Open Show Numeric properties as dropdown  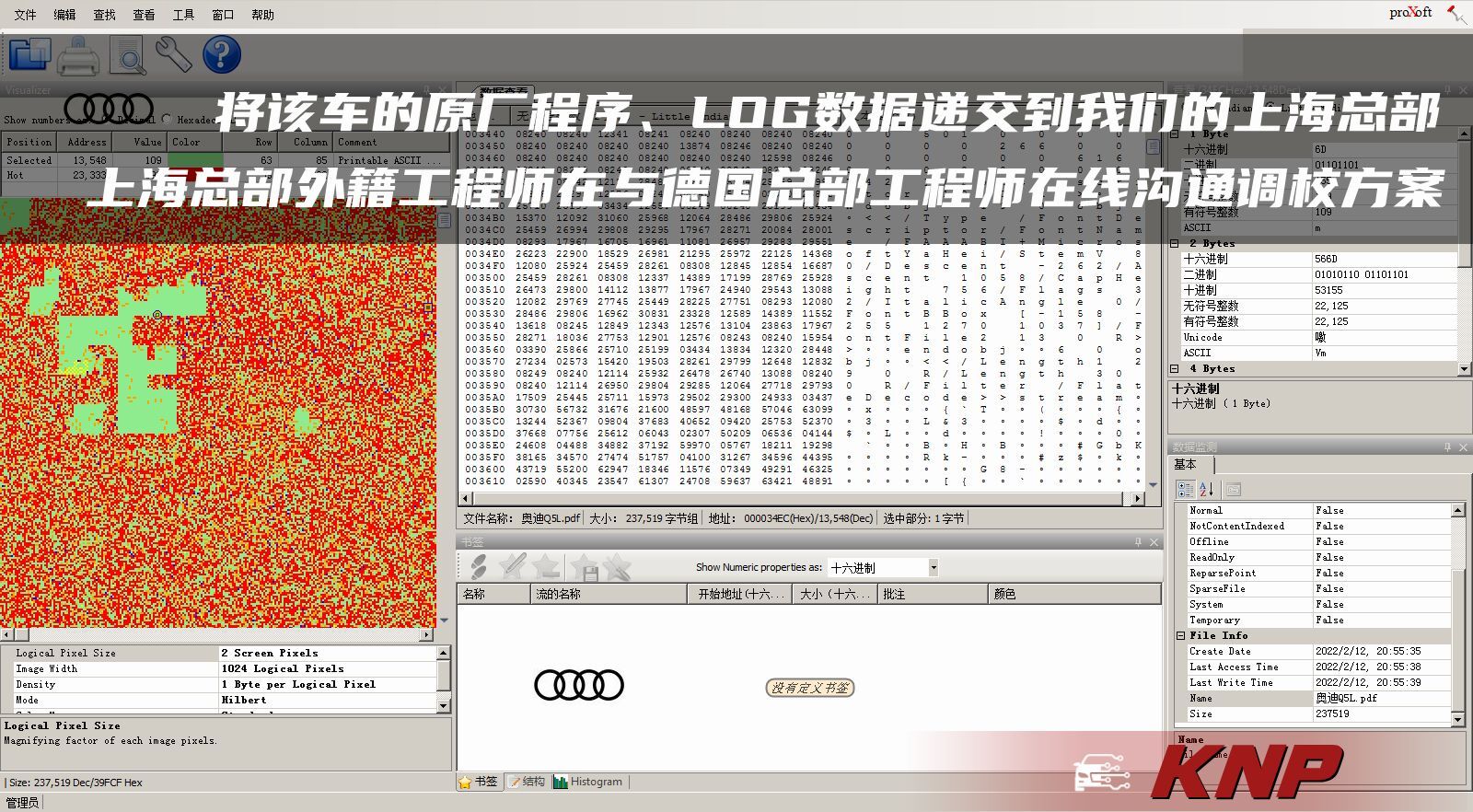(x=933, y=568)
